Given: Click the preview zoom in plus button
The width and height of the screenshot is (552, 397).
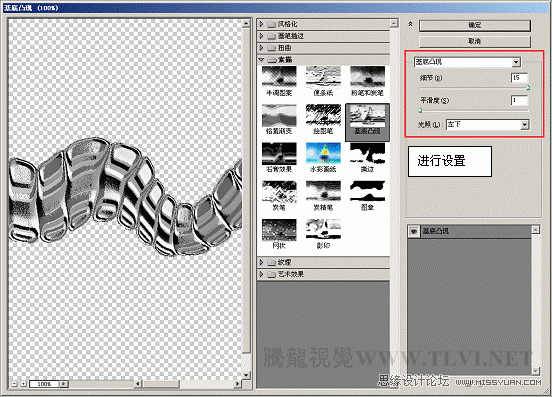Looking at the screenshot, I should pos(23,384).
